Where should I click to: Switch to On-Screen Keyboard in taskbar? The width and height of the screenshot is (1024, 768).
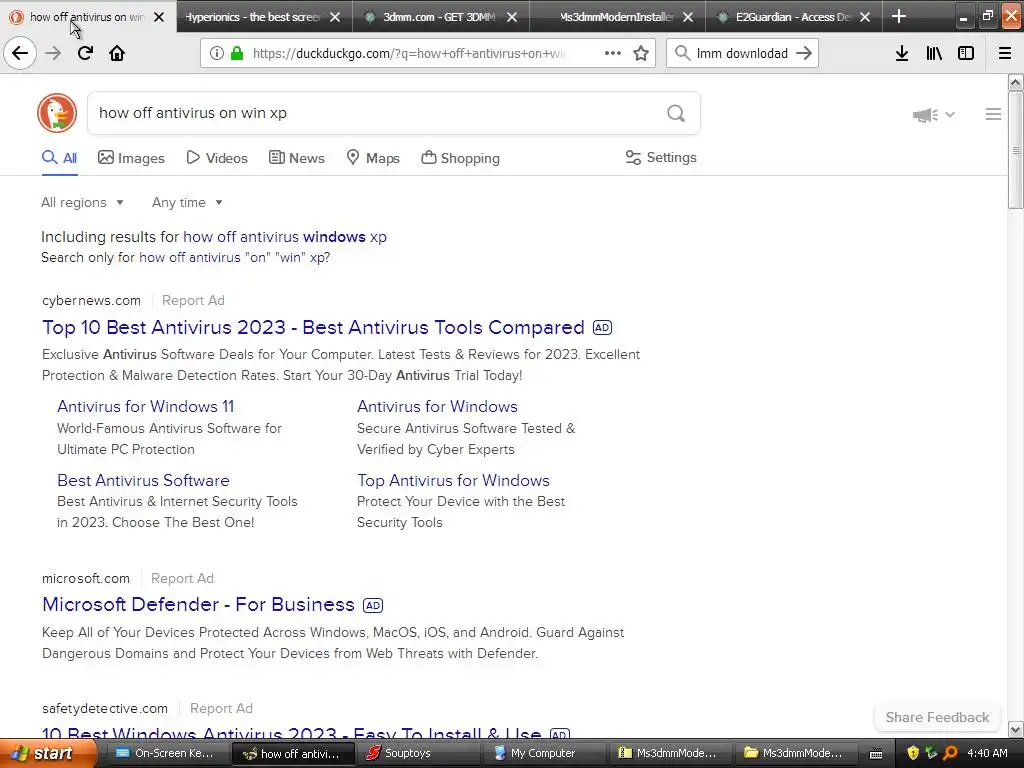[x=167, y=753]
